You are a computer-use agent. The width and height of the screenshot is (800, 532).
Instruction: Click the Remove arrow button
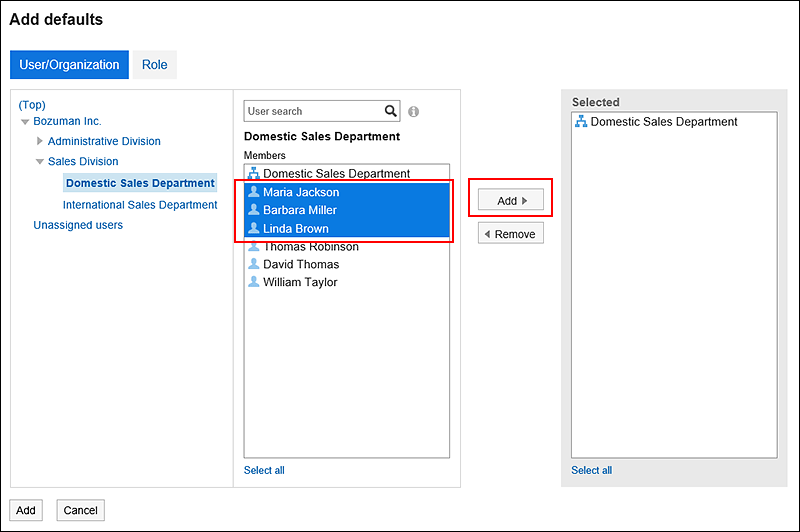click(x=511, y=234)
